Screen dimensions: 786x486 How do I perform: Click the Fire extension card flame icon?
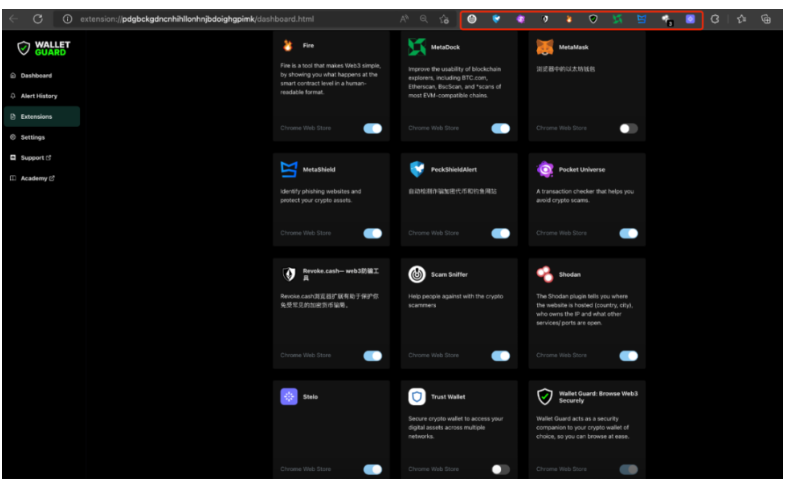288,46
